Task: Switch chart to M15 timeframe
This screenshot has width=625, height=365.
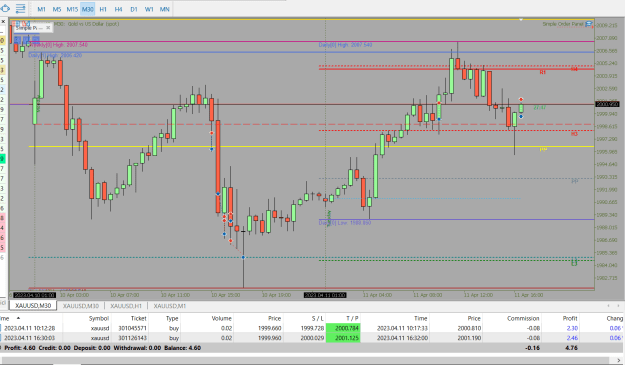Action: (72, 9)
